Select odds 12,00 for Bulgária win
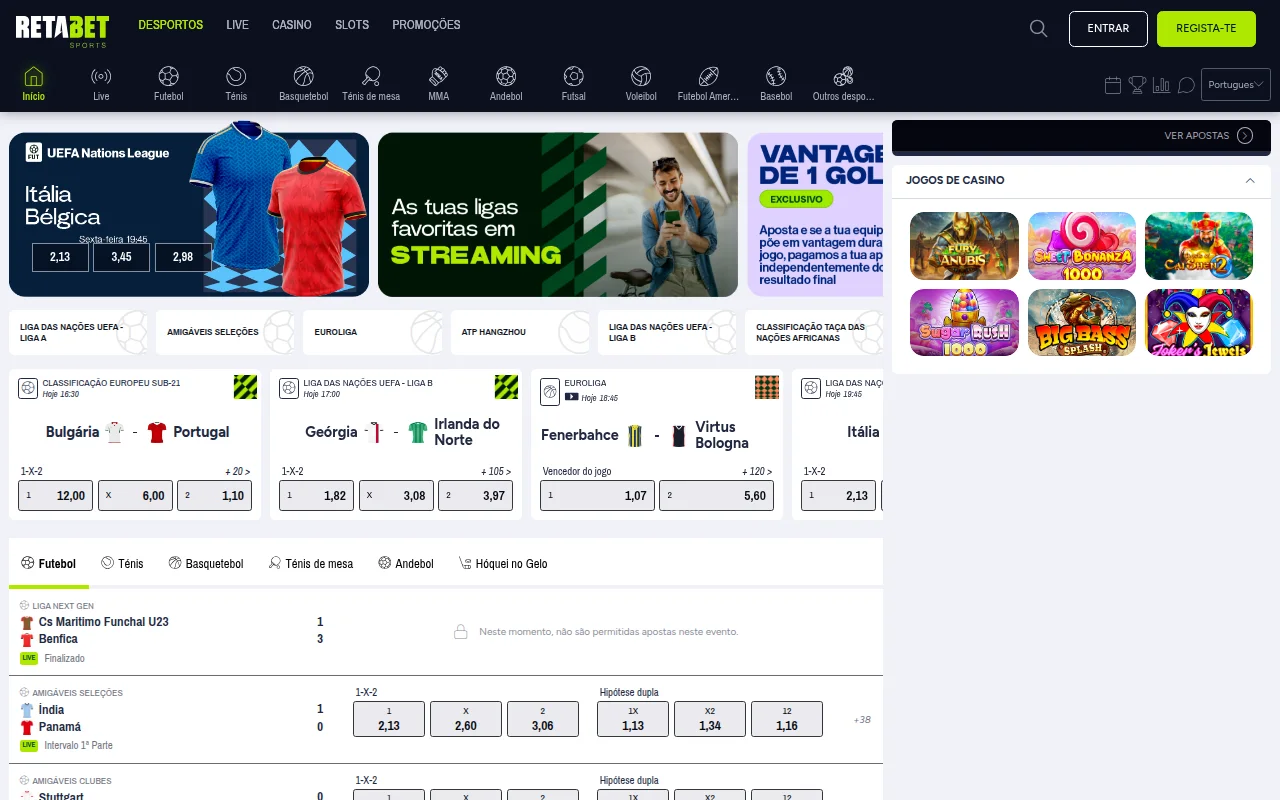 coord(56,495)
